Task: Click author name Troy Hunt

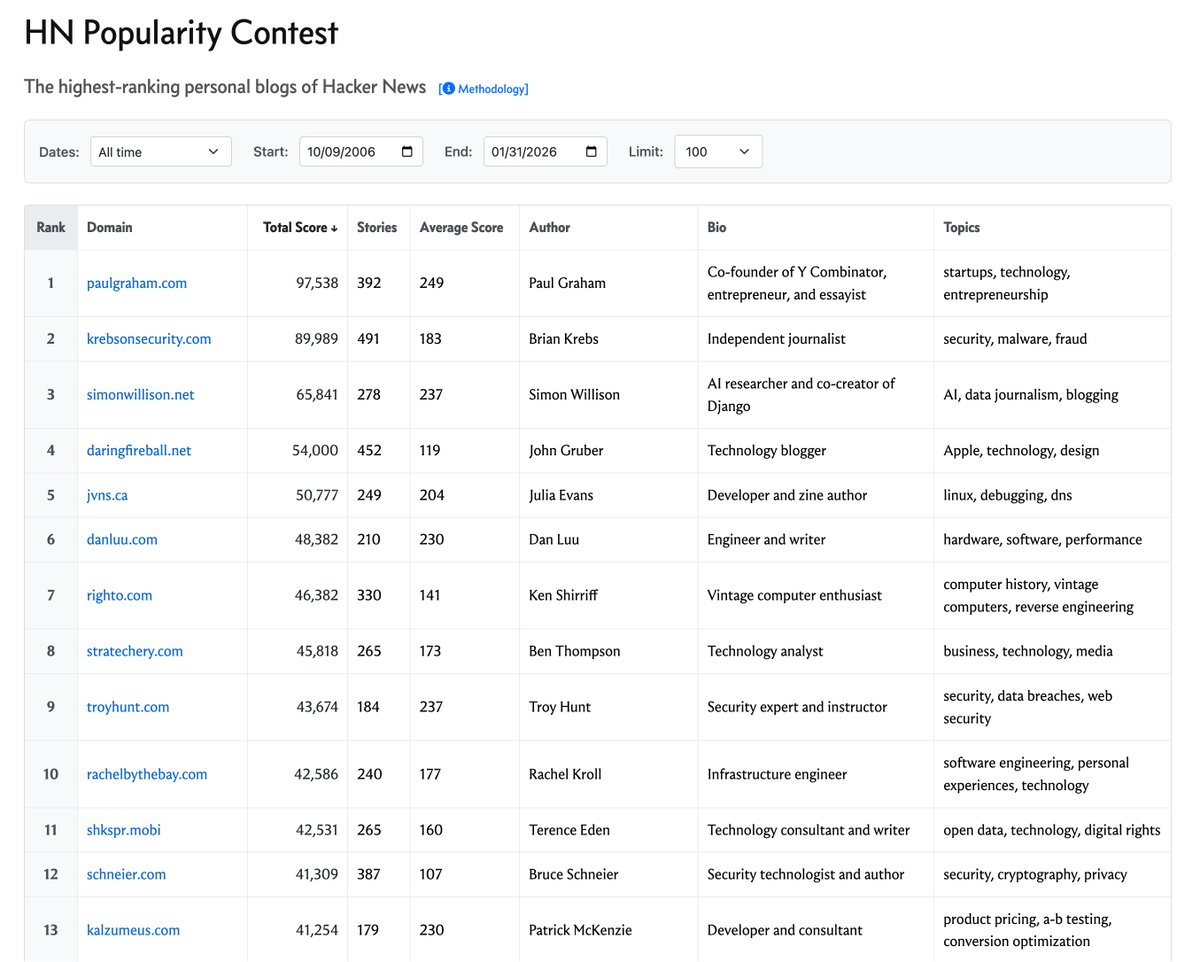Action: tap(560, 707)
